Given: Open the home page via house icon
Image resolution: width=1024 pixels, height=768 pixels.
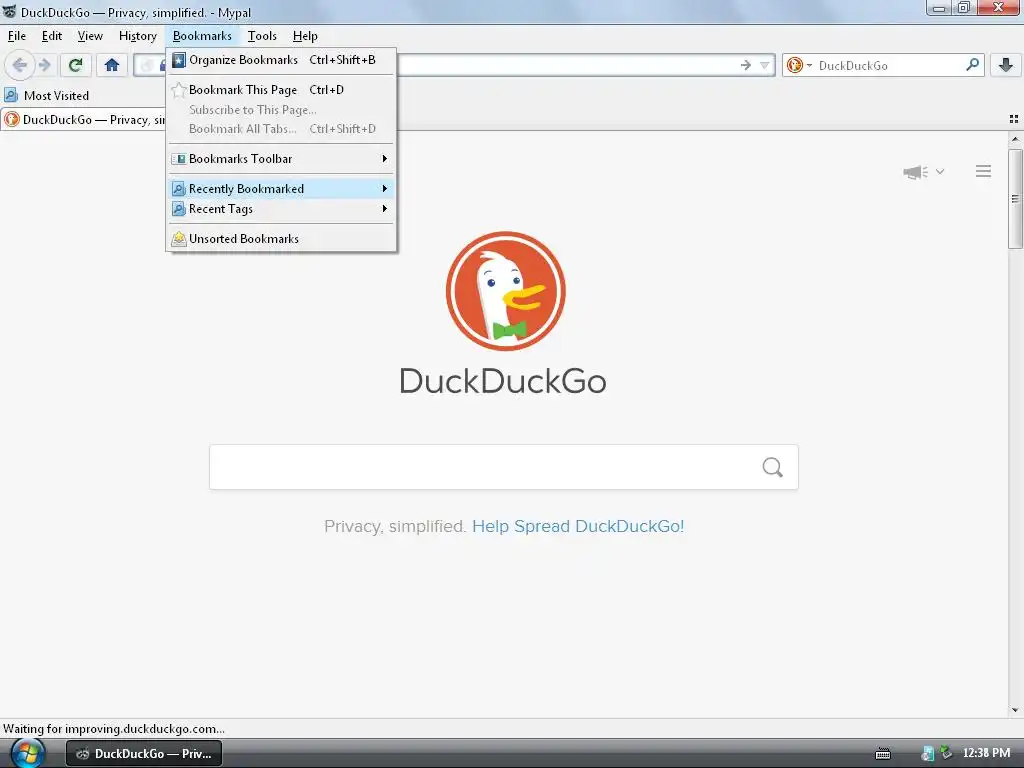Looking at the screenshot, I should pyautogui.click(x=112, y=65).
